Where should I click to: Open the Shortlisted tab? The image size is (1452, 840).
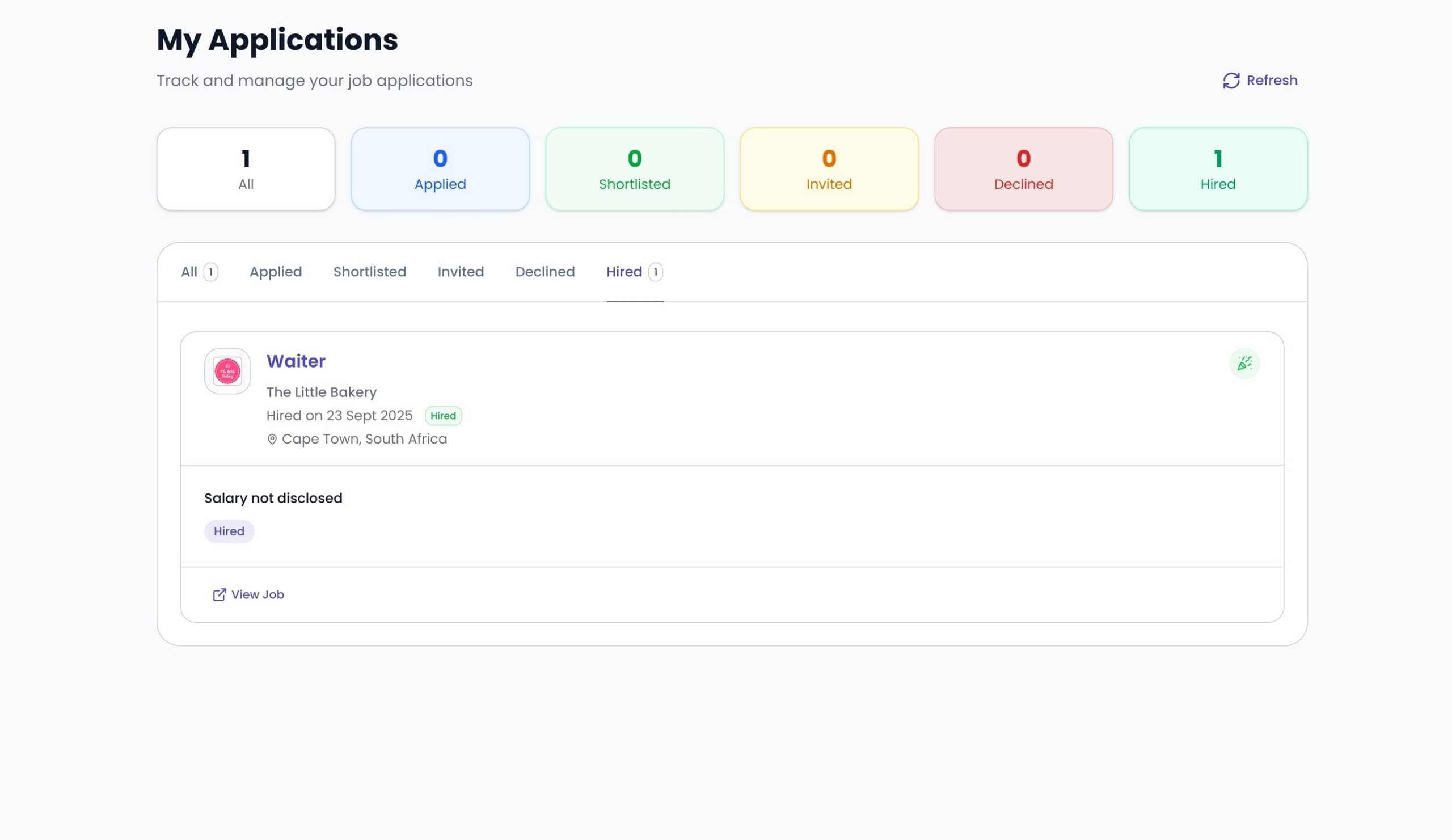(369, 272)
